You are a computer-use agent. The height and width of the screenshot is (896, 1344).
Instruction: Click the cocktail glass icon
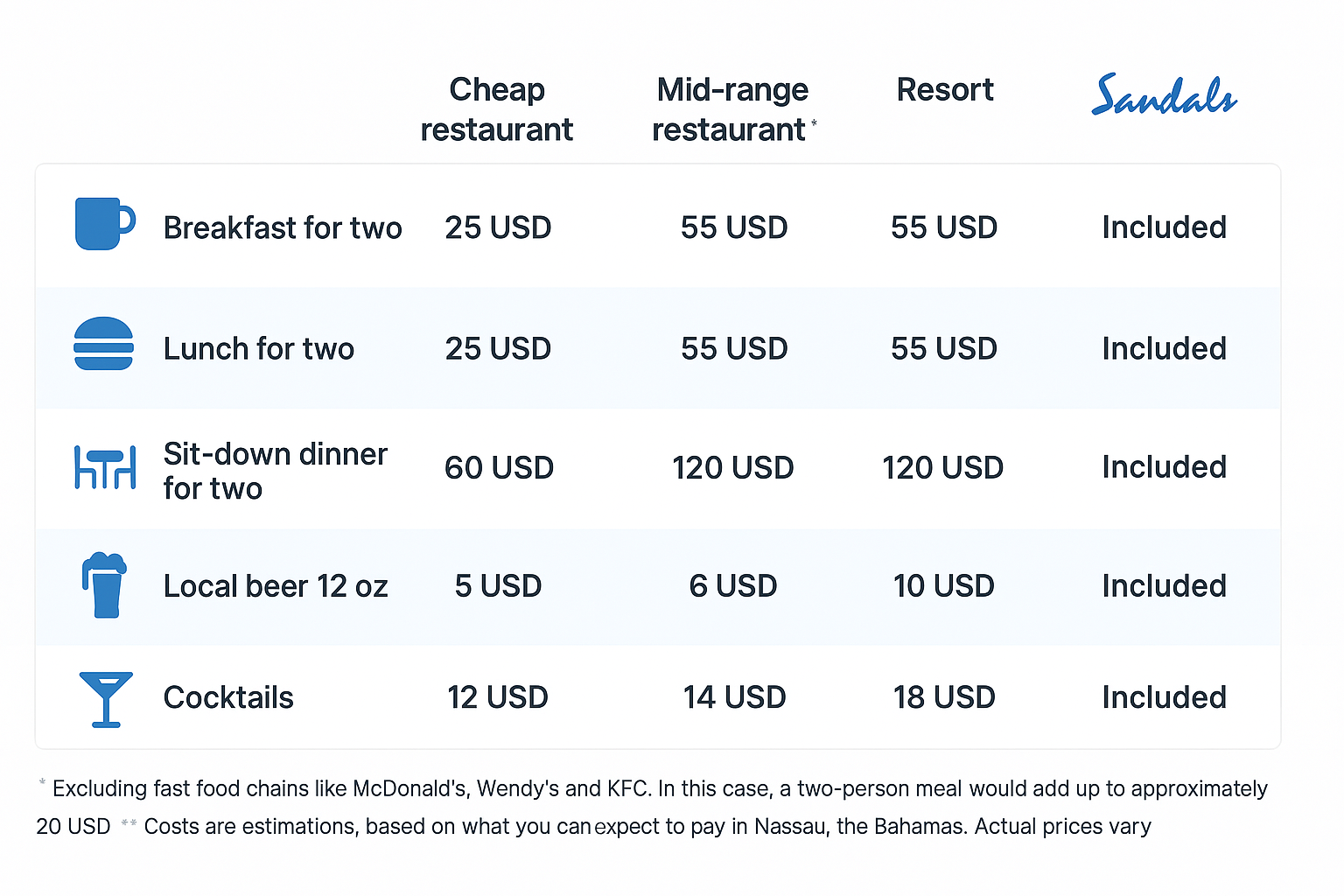click(x=106, y=698)
